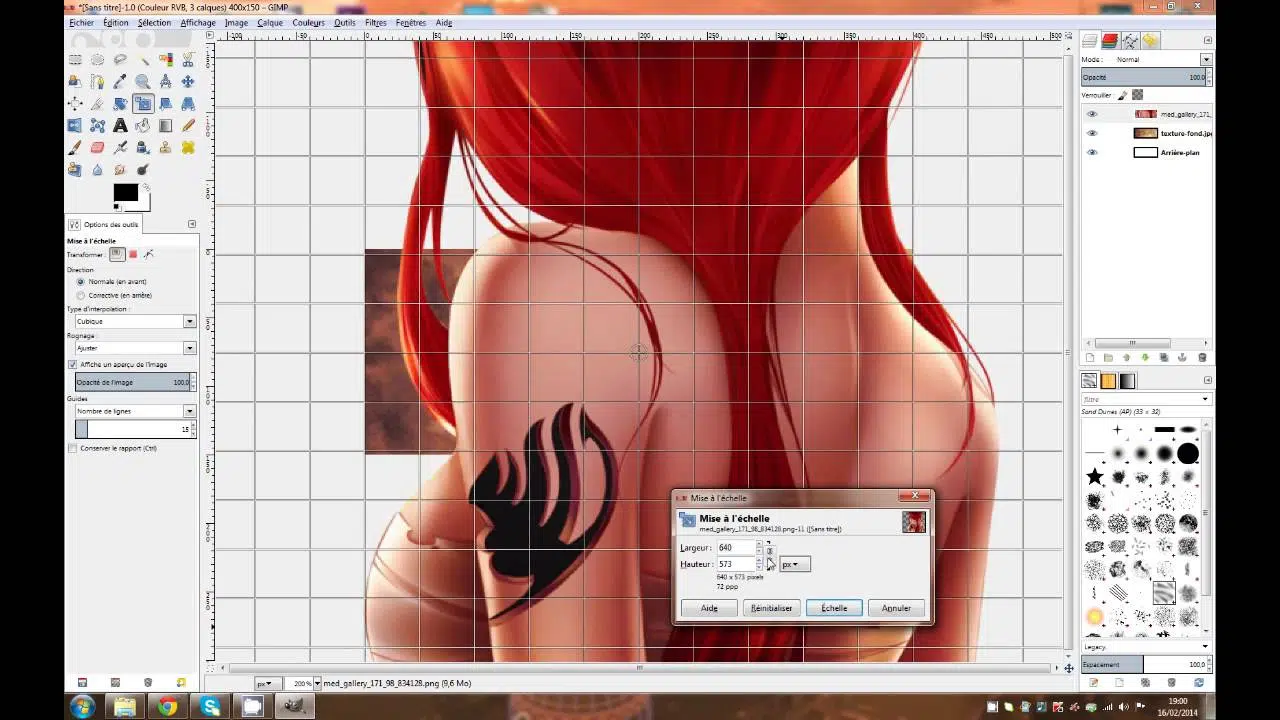Click the anchor layer icon

(1183, 357)
